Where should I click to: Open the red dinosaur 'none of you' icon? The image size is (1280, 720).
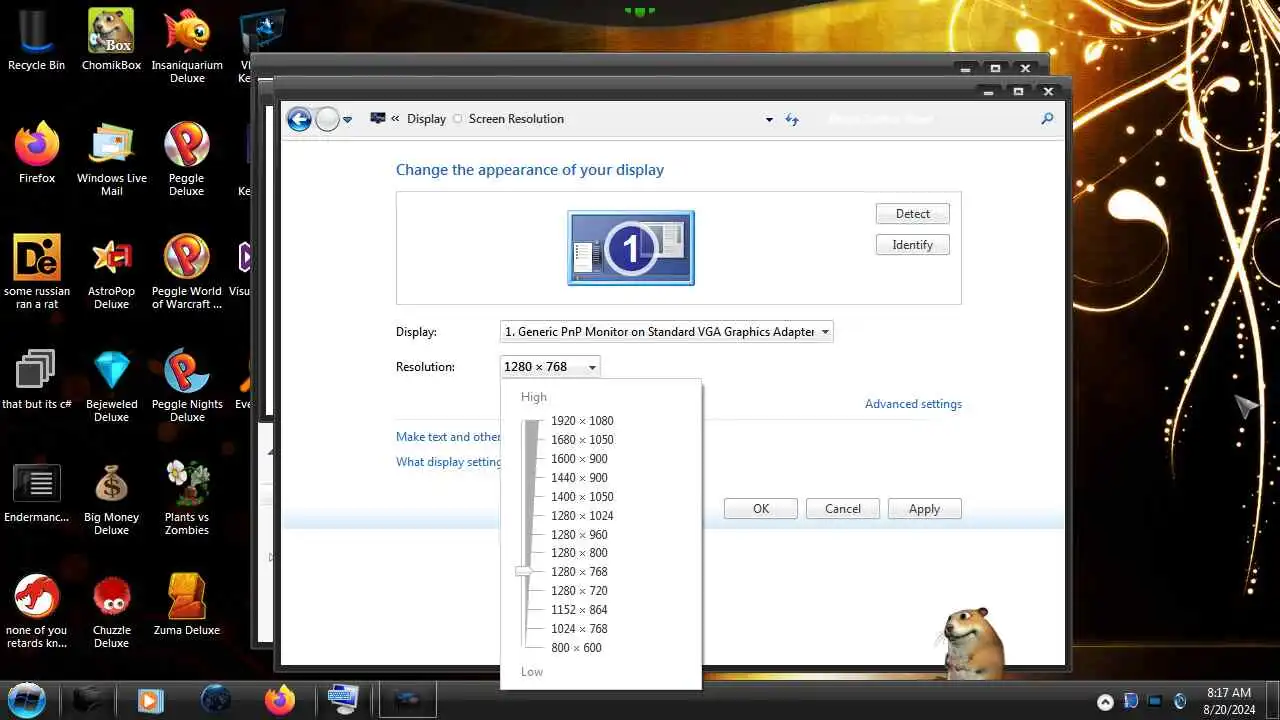[36, 611]
